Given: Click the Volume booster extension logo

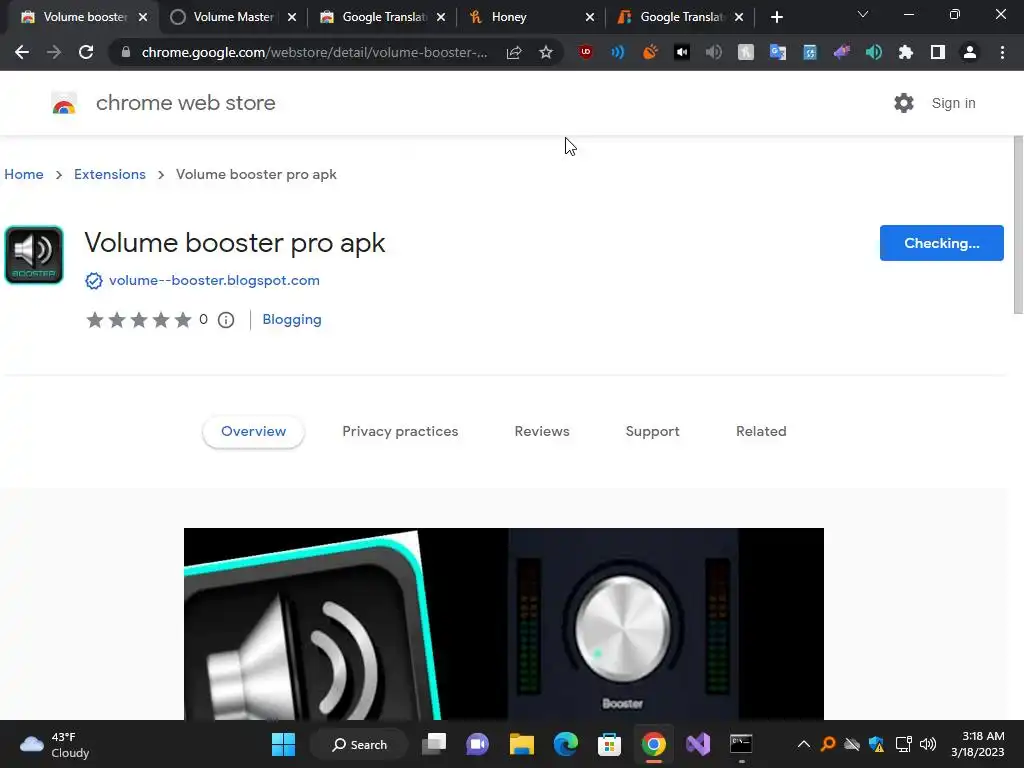Looking at the screenshot, I should point(34,255).
